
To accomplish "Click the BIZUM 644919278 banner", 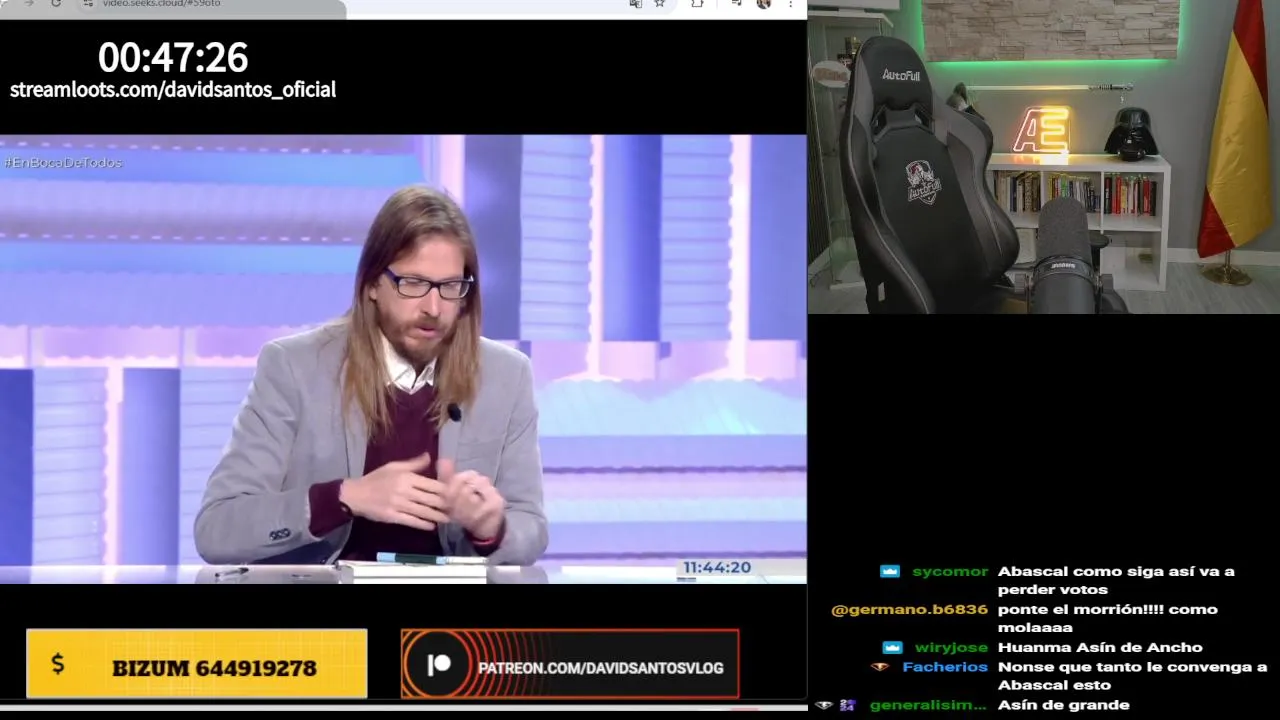I will point(197,664).
